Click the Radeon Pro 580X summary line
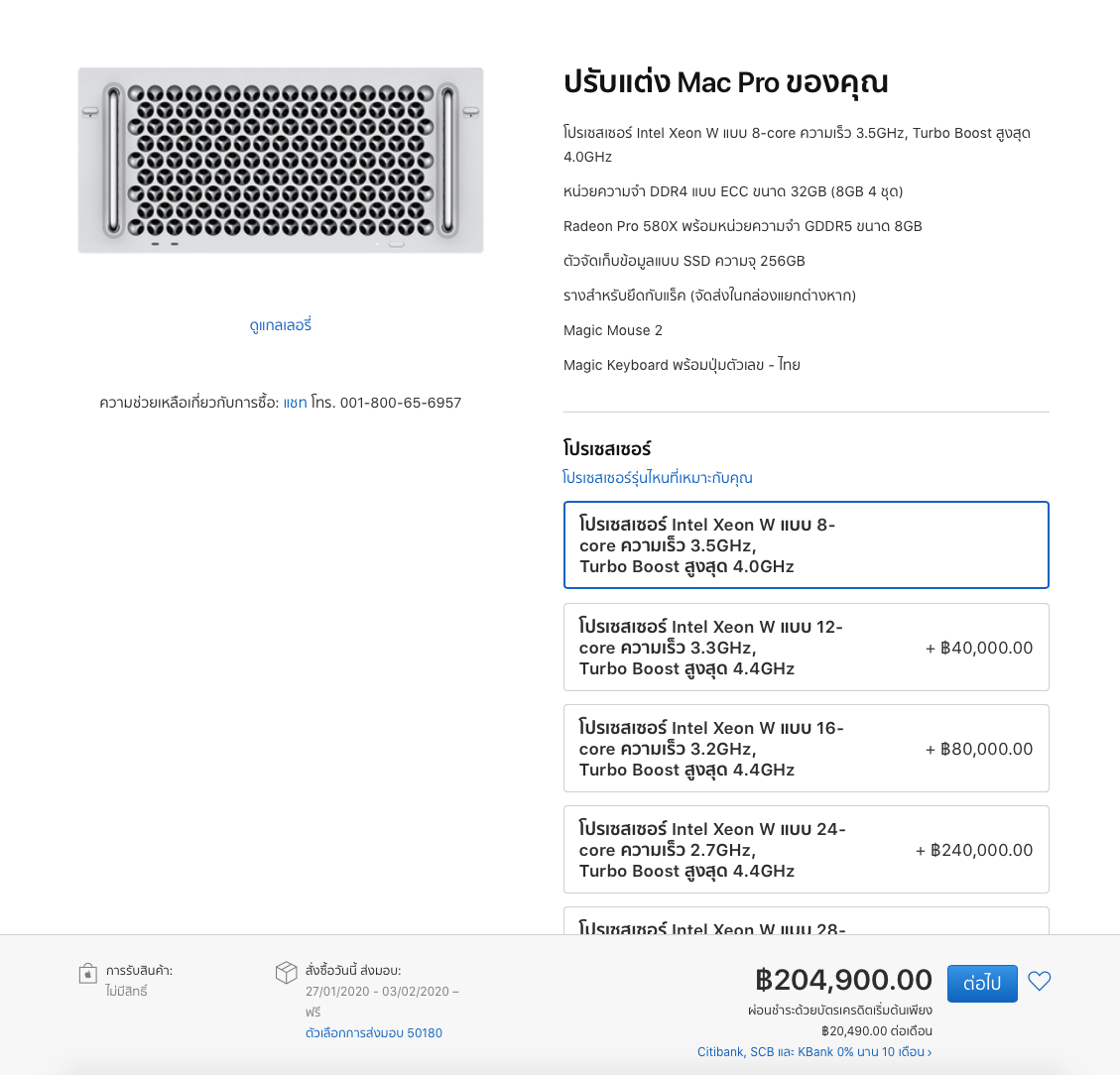This screenshot has width=1120, height=1075. click(742, 226)
